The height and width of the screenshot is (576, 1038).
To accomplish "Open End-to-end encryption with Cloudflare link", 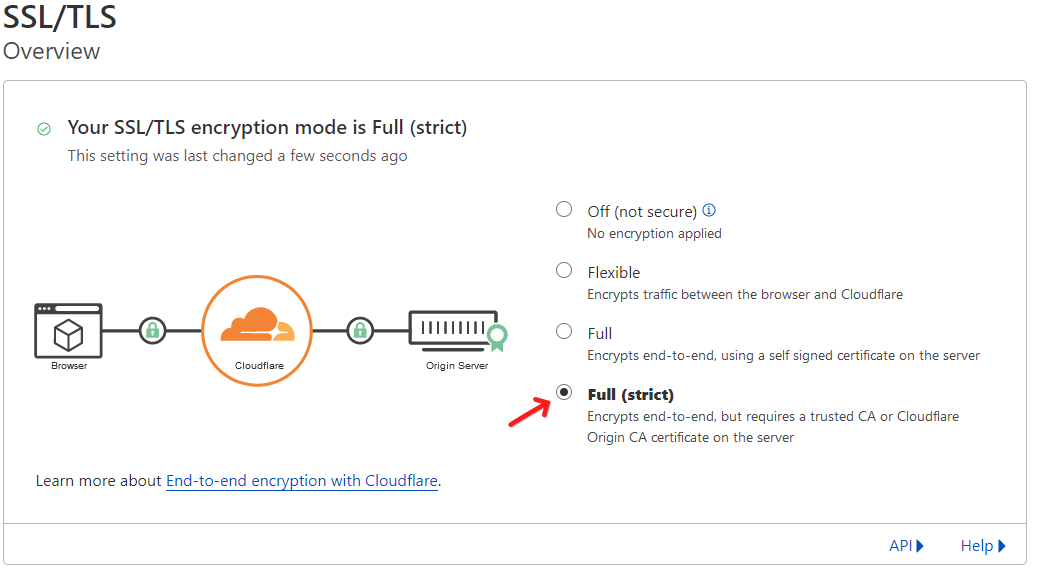I will click(302, 481).
